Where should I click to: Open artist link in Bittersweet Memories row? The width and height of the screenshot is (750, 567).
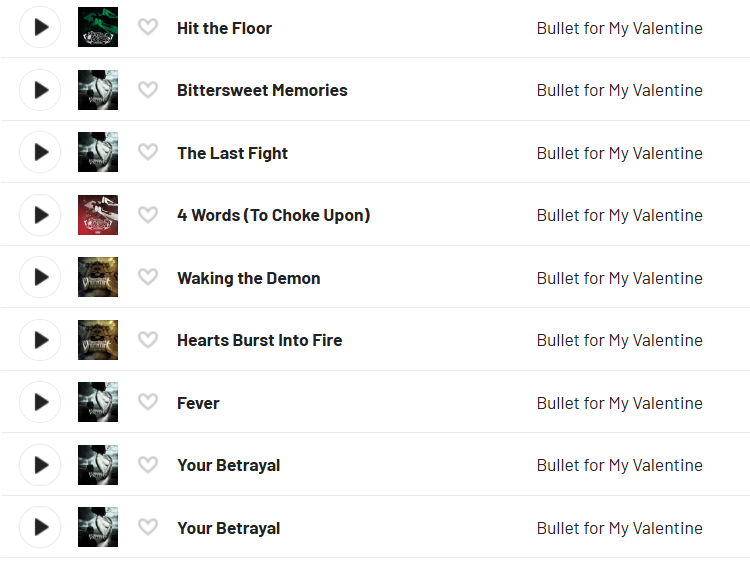619,90
